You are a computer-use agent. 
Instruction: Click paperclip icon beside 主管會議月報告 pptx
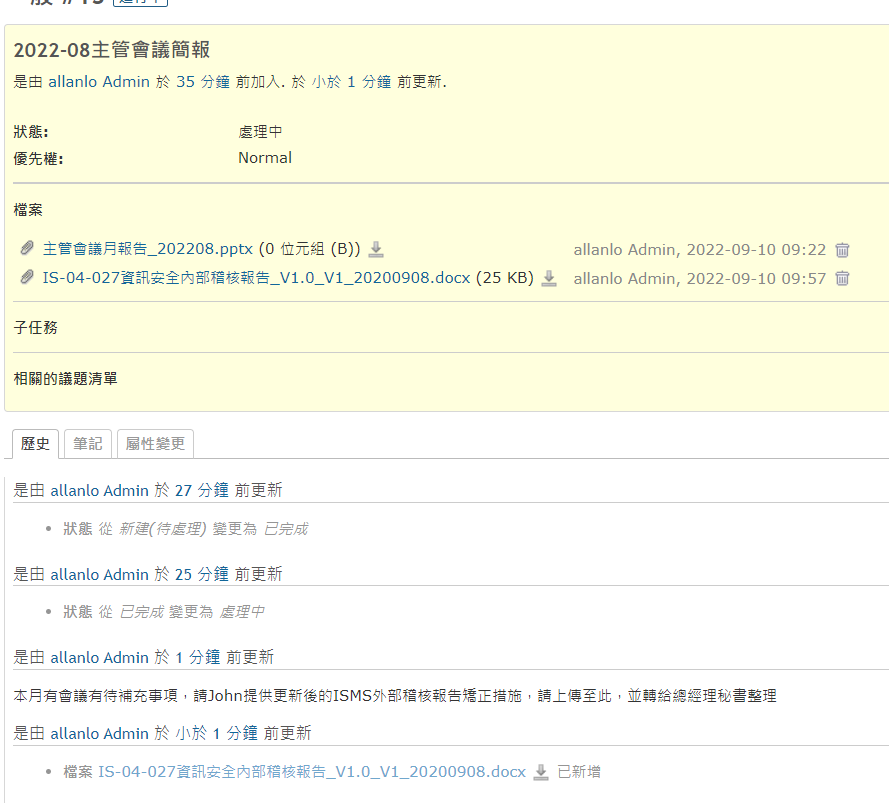coord(27,248)
